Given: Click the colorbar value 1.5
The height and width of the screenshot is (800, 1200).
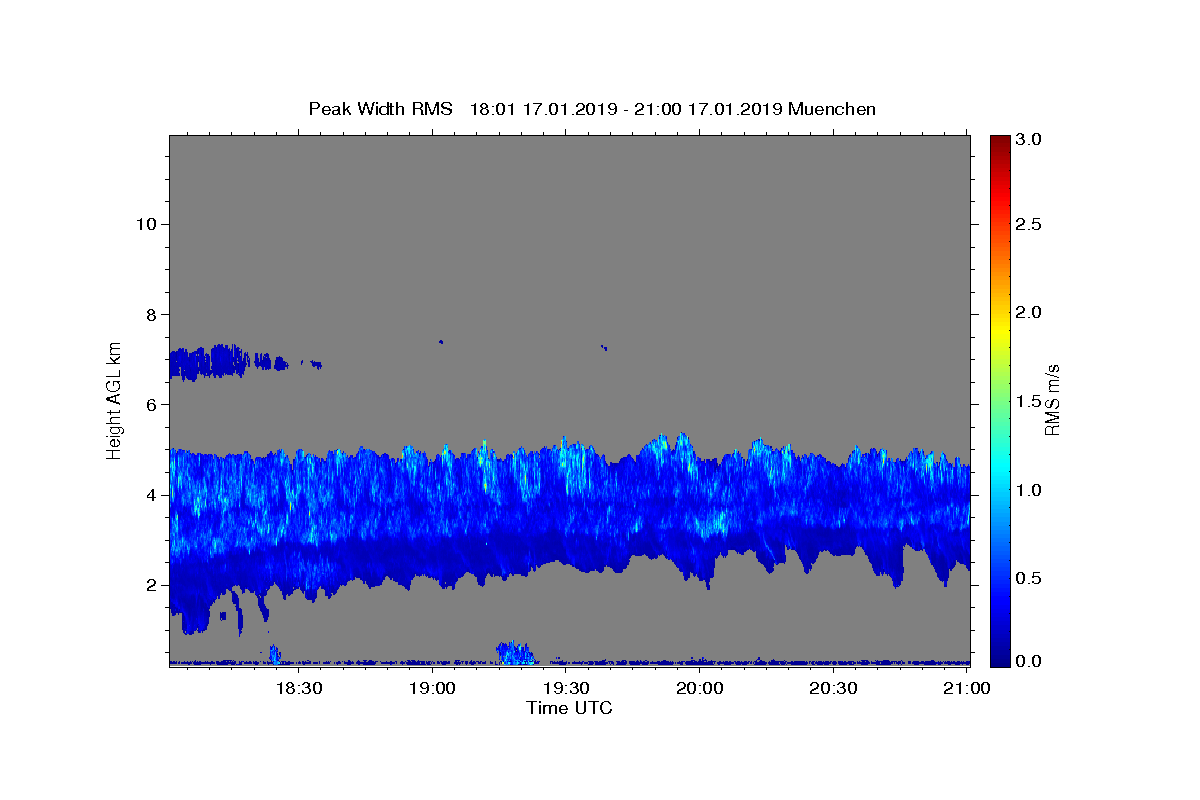Looking at the screenshot, I should 1031,401.
